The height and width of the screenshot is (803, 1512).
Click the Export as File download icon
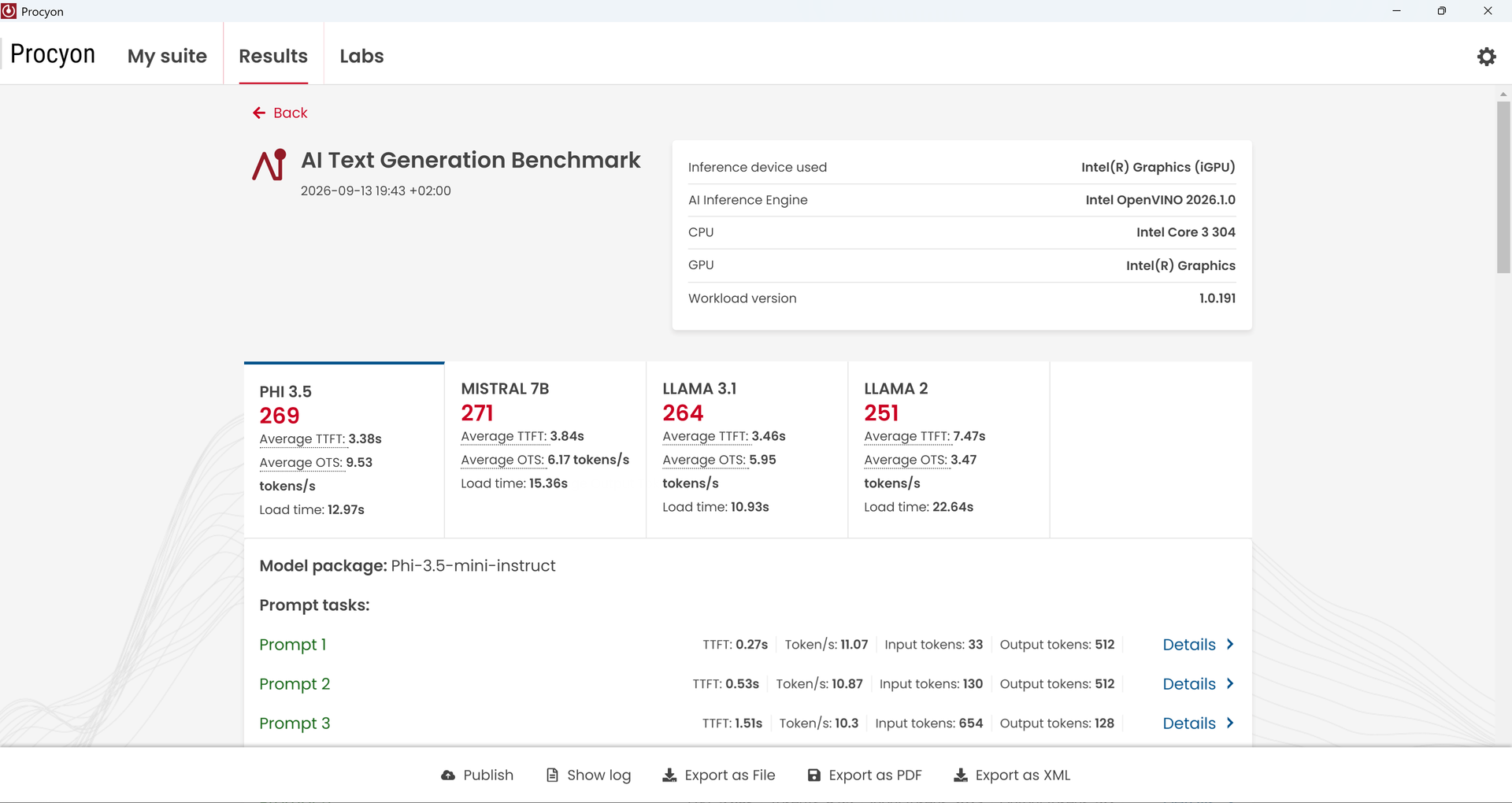click(x=669, y=775)
